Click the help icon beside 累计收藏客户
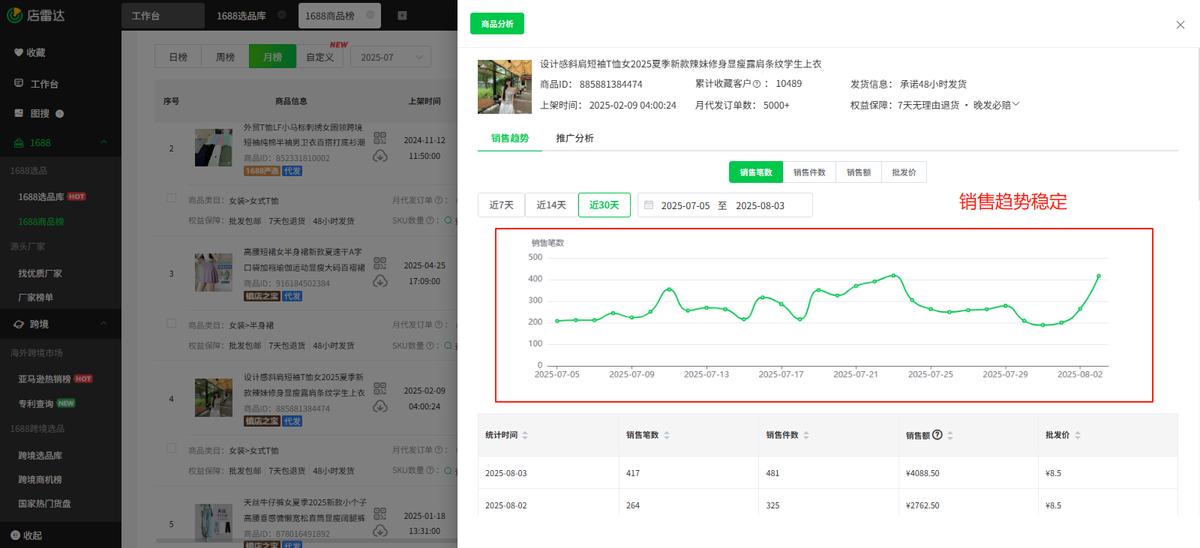 [756, 84]
